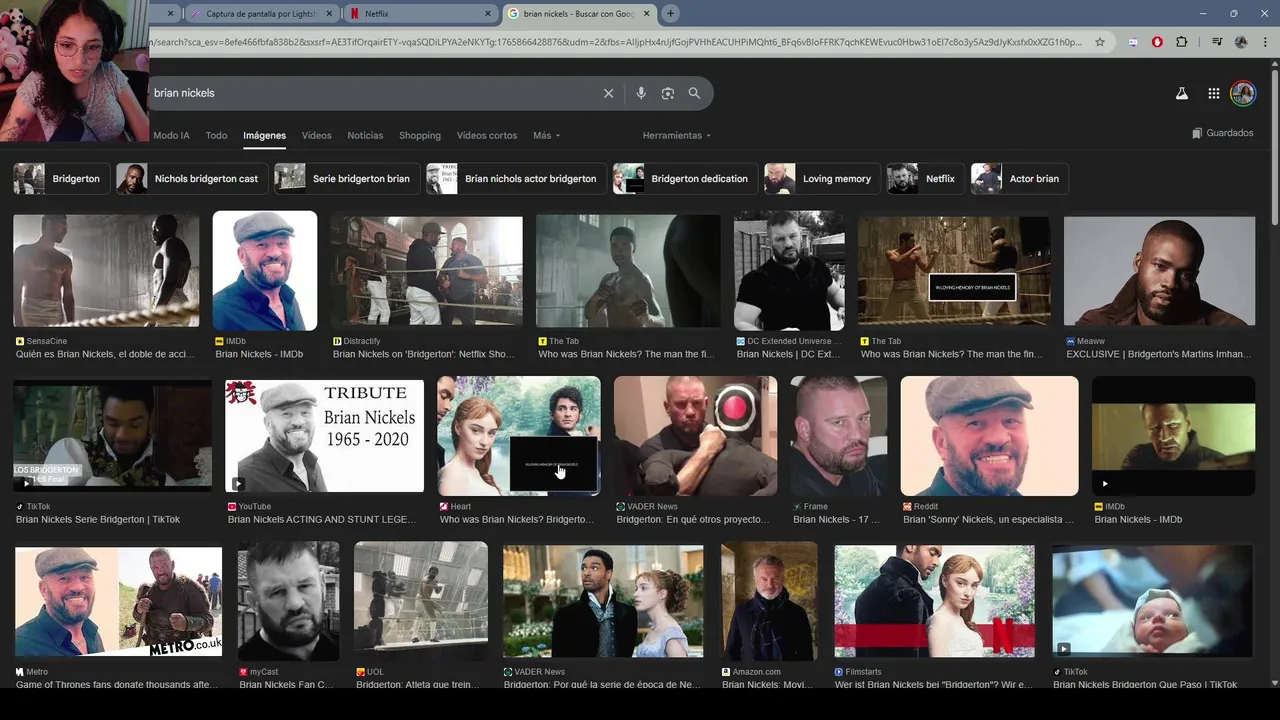The image size is (1280, 720).
Task: Filter by Actor brian chip
Action: pos(1020,179)
